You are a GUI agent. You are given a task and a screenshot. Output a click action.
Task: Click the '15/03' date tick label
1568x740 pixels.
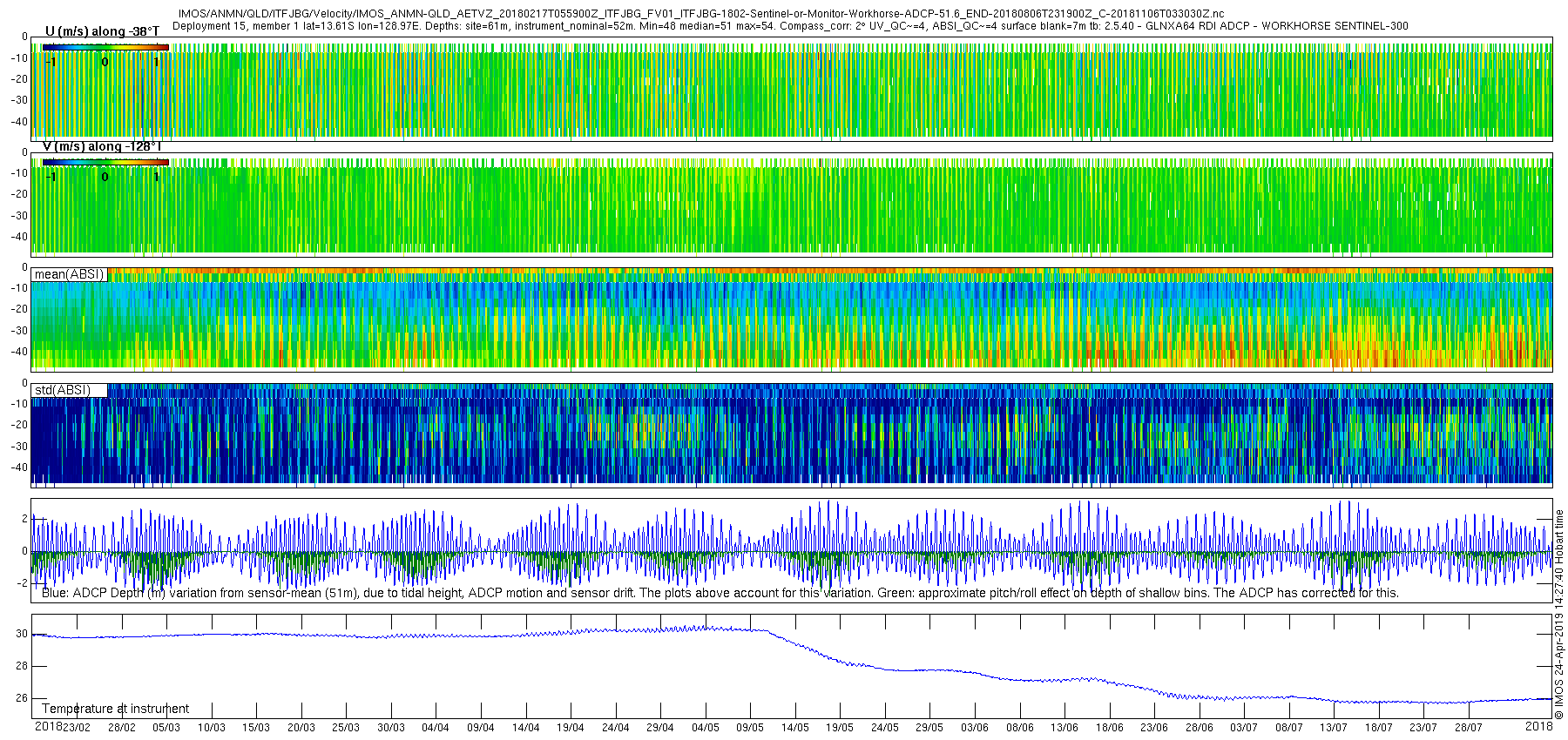pos(256,727)
